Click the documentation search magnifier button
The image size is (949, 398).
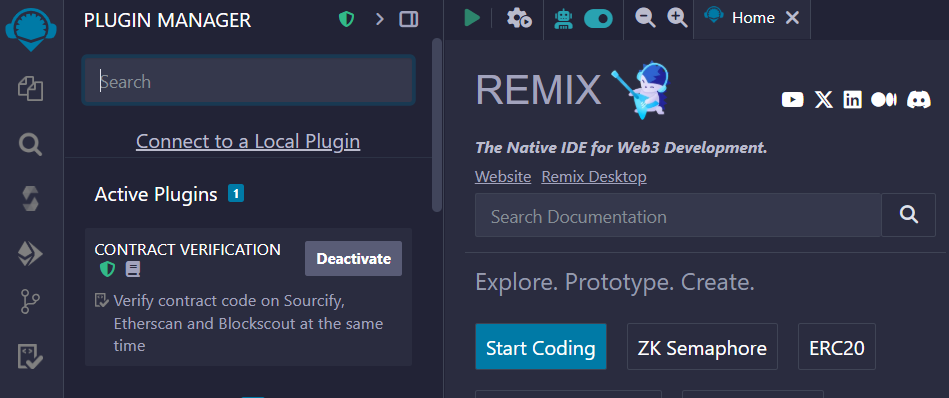coord(908,215)
